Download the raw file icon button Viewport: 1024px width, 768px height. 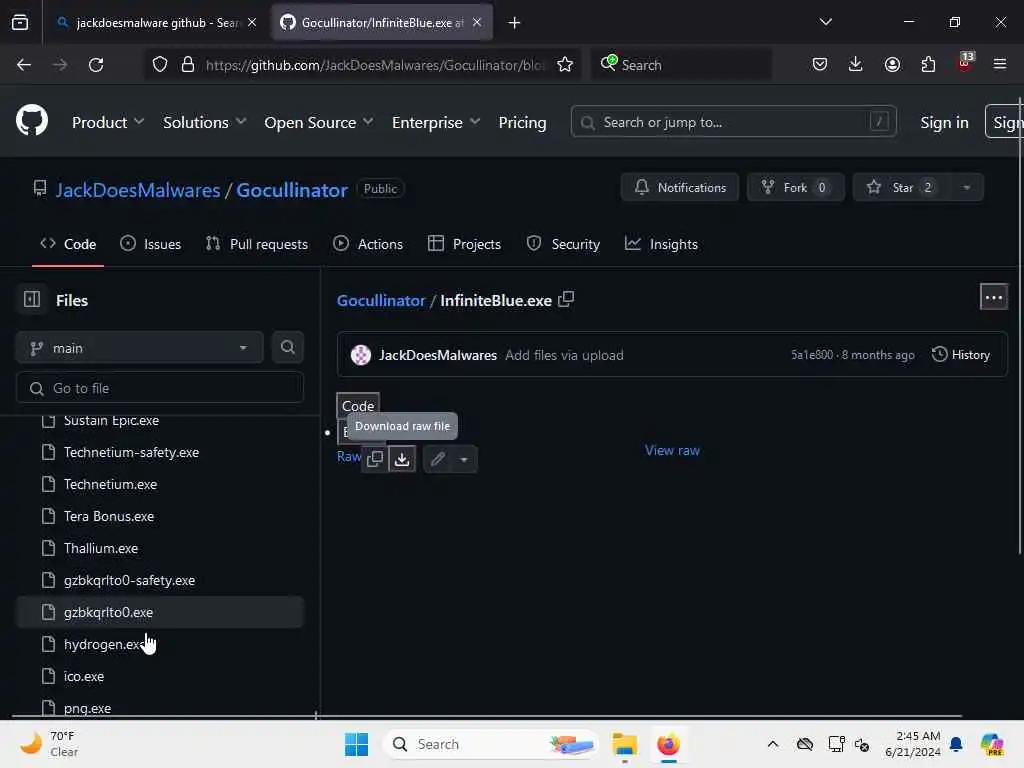click(402, 459)
